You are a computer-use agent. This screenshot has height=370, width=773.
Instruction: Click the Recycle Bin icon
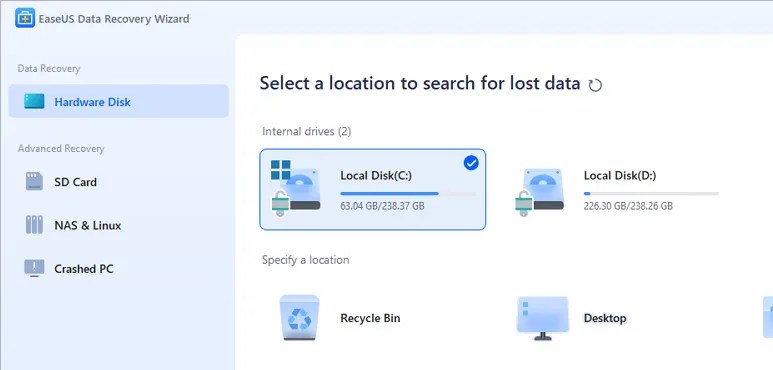(x=299, y=317)
